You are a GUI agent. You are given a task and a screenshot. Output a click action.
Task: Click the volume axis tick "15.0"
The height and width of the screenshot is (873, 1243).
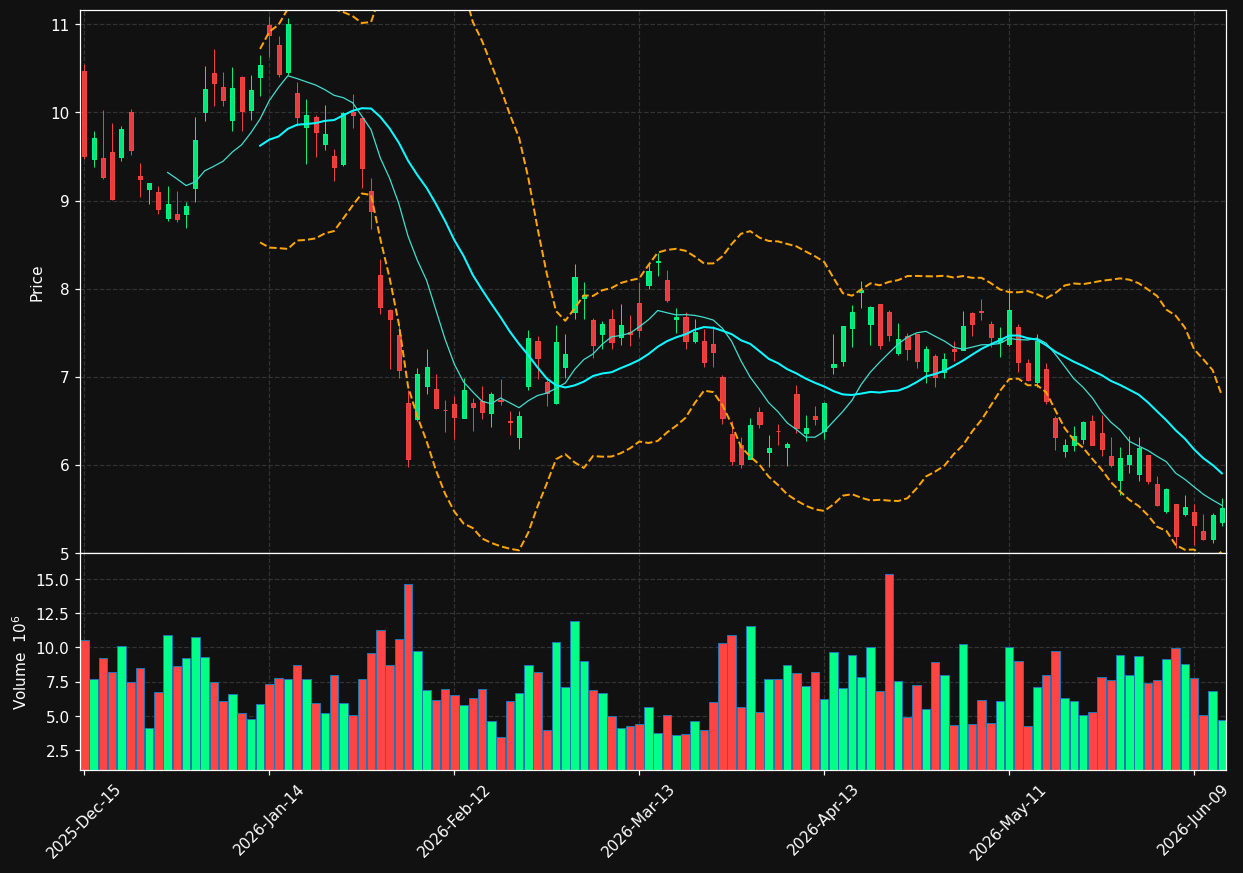tap(54, 580)
